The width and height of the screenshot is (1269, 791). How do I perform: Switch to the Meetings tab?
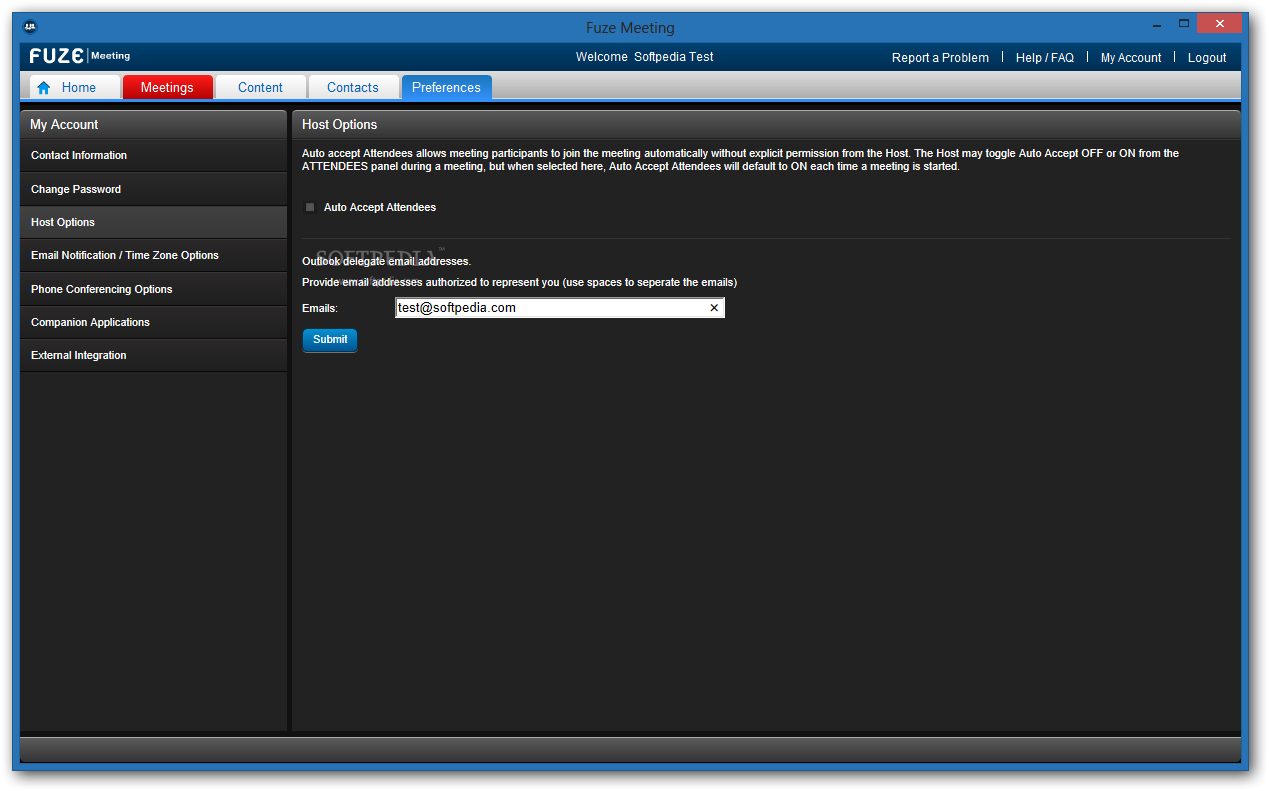coord(167,88)
